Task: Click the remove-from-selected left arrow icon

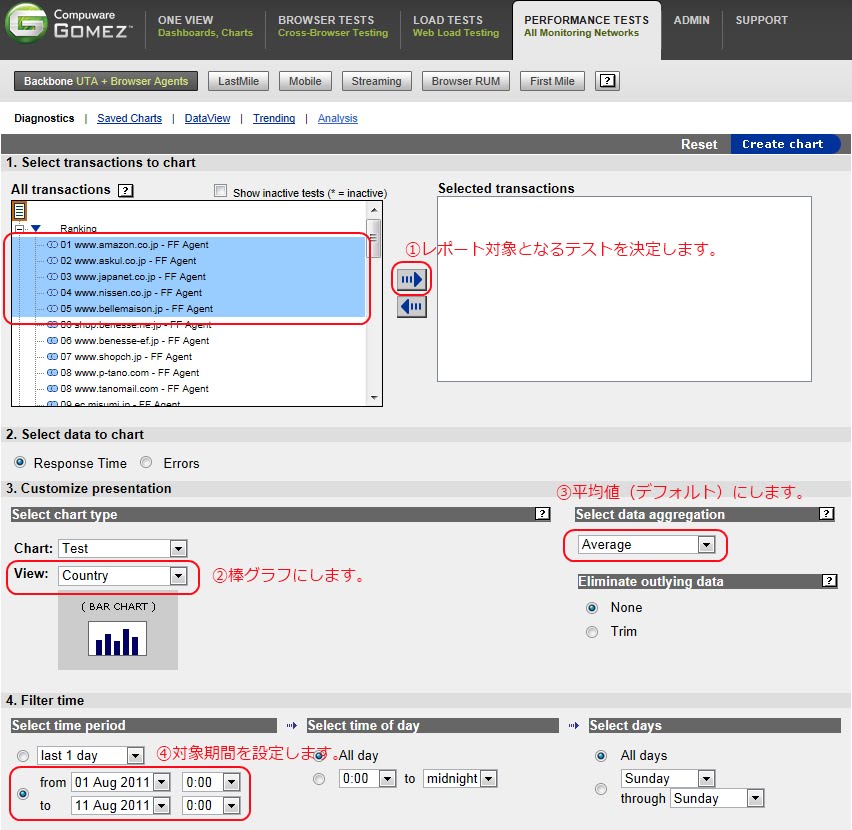Action: pyautogui.click(x=411, y=306)
